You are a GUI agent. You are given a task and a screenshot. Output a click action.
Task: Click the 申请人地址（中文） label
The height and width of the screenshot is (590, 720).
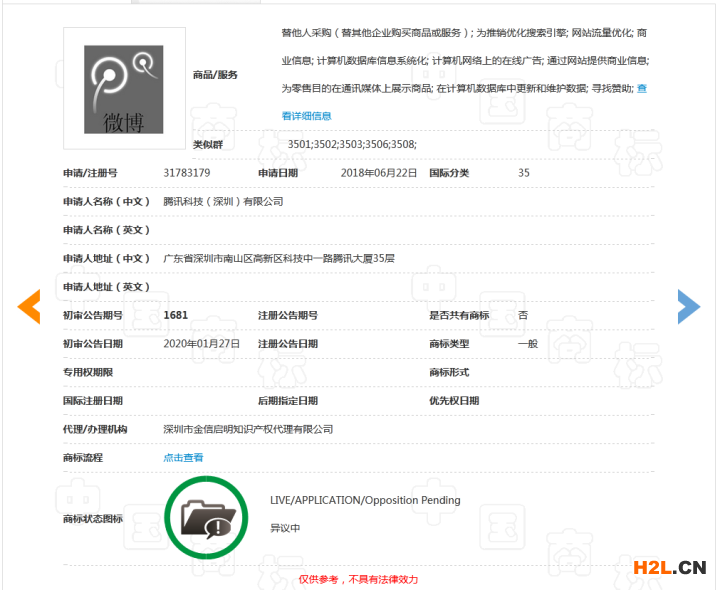[107, 258]
